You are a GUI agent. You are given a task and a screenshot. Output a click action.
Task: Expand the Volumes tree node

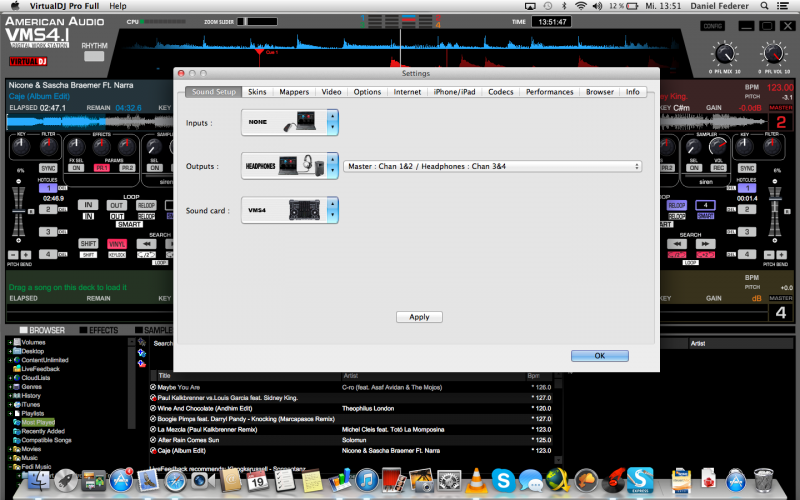tap(10, 342)
